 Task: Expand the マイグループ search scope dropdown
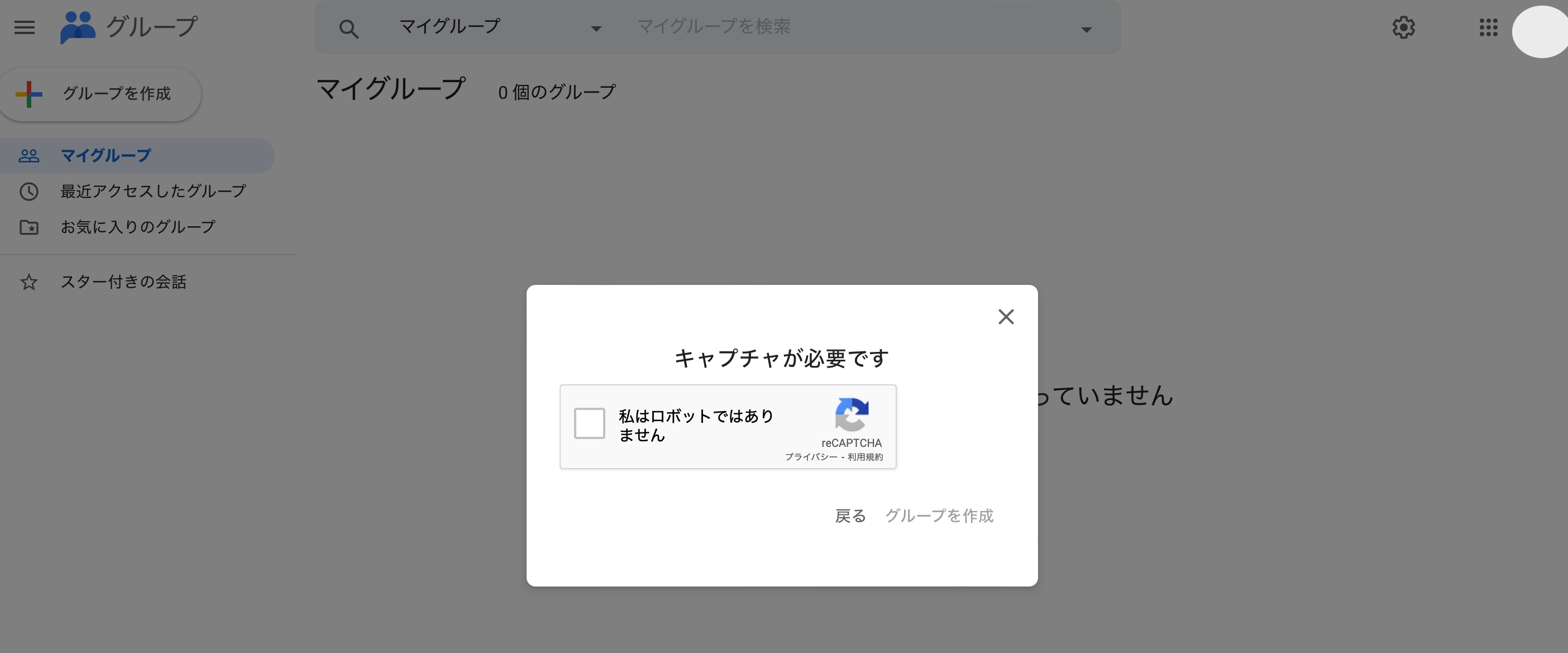(596, 28)
